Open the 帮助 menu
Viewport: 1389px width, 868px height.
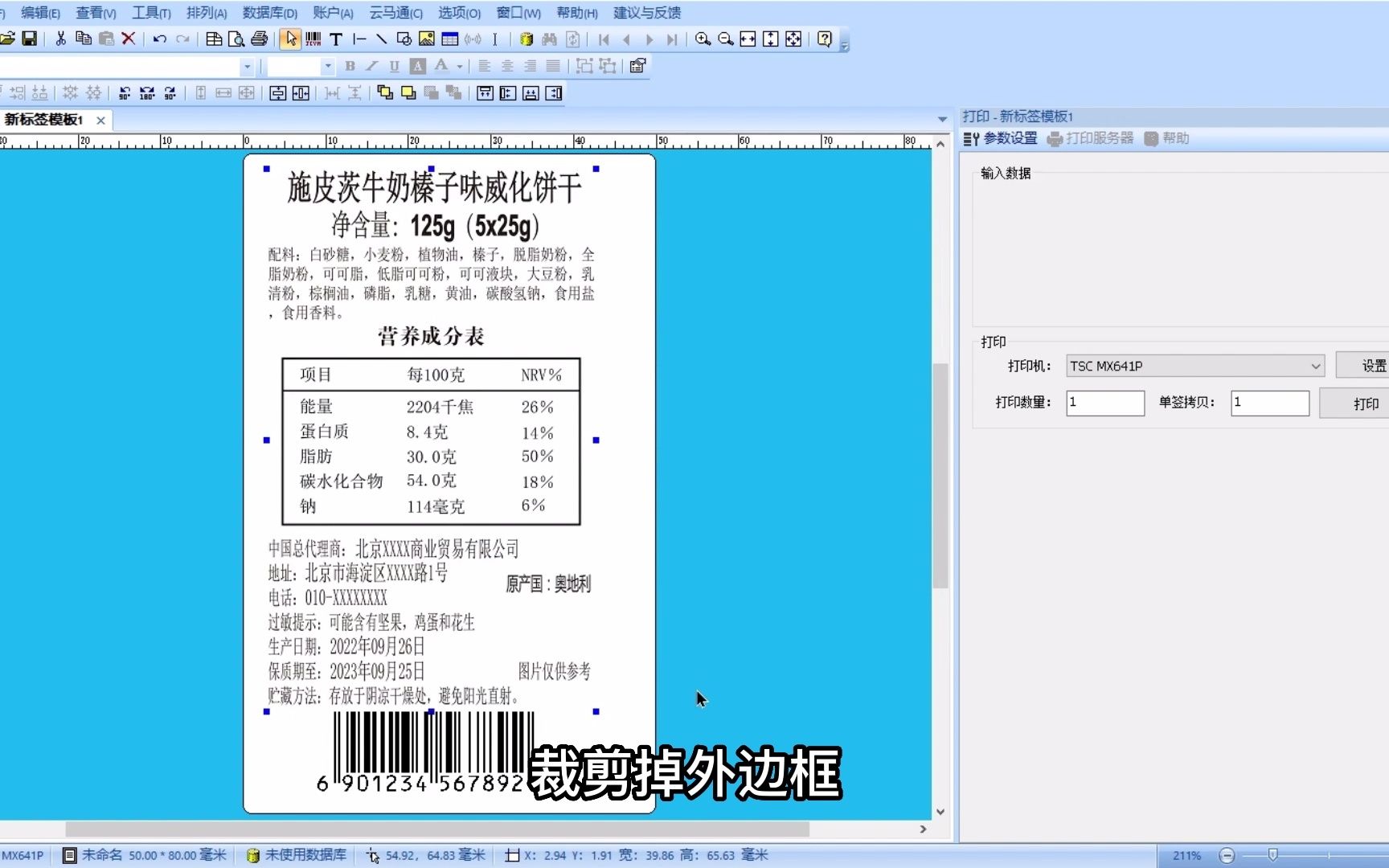point(577,13)
